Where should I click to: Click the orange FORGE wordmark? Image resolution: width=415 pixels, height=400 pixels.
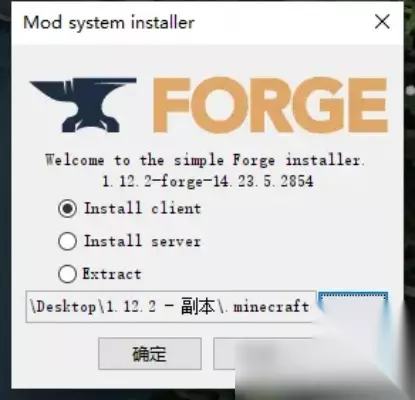point(270,105)
